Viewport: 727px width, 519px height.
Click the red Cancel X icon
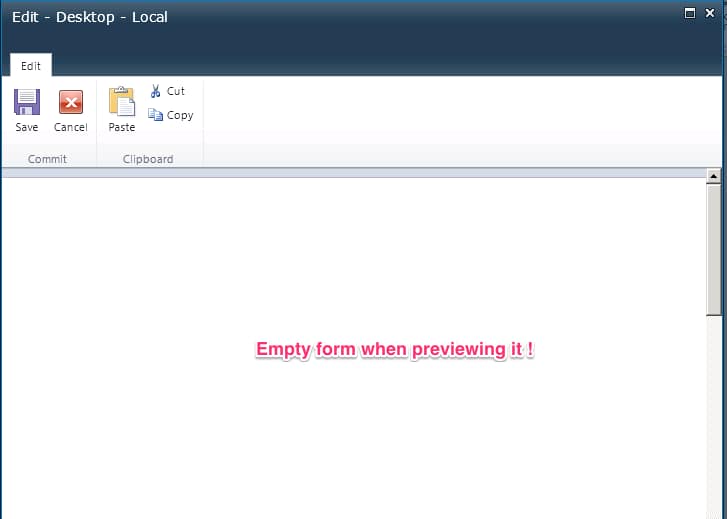tap(70, 102)
